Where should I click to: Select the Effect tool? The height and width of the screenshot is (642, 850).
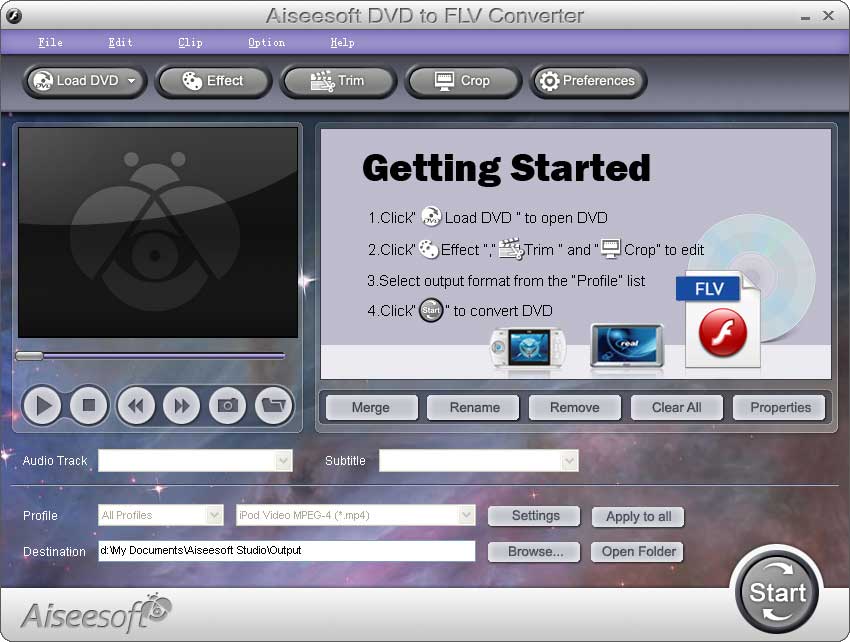[x=213, y=82]
